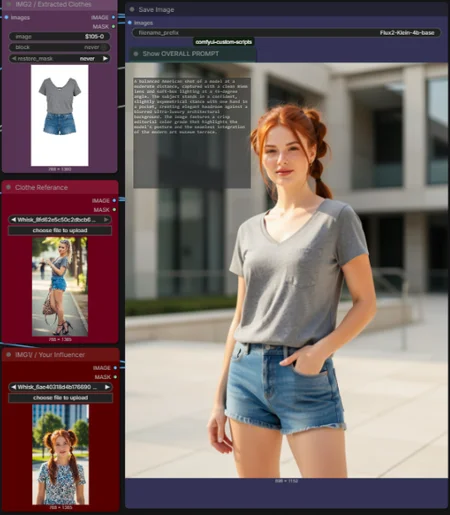Click the generated Save Image output preview
Screen dimensions: 450x515
point(286,270)
